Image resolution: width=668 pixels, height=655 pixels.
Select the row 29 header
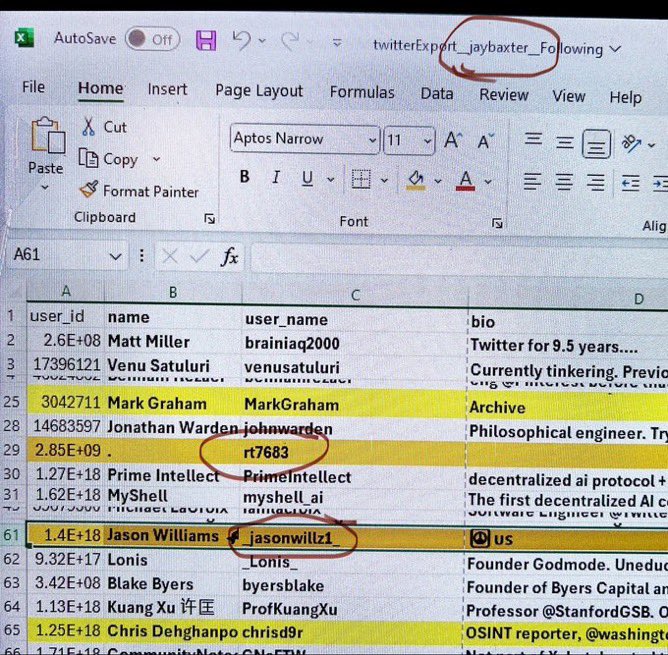click(x=12, y=450)
